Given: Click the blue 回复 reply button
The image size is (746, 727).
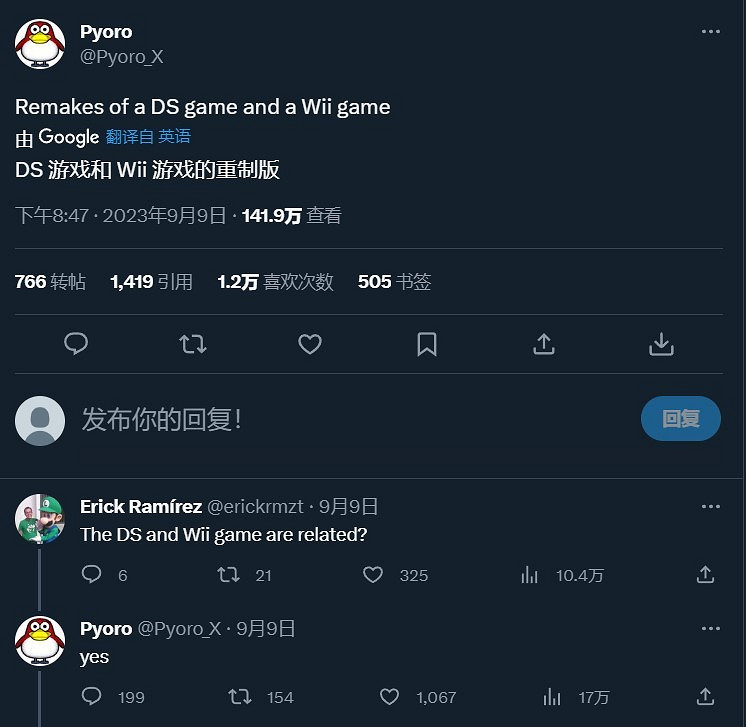Looking at the screenshot, I should tap(680, 419).
